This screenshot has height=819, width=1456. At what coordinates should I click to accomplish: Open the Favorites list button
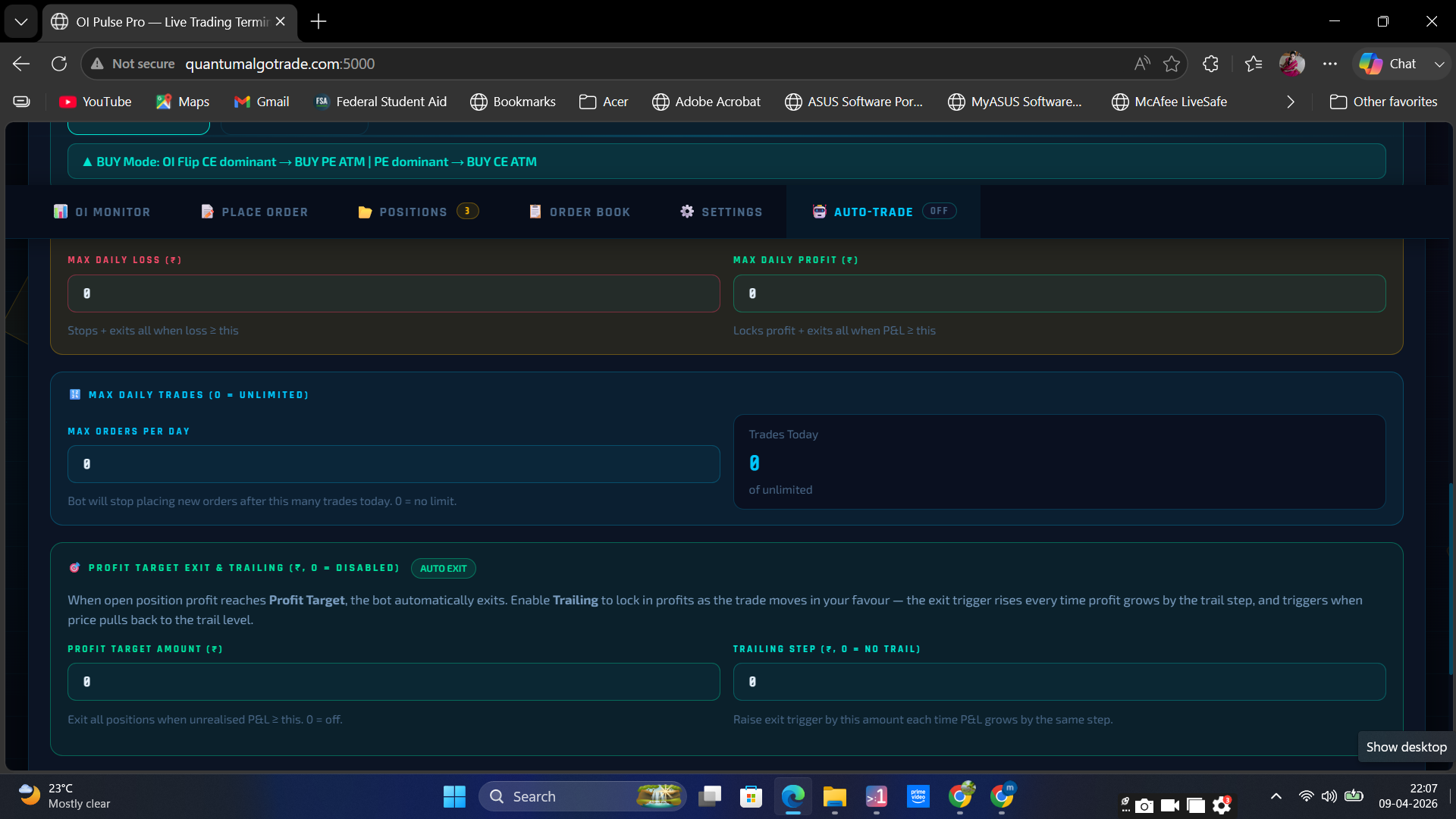point(1254,64)
